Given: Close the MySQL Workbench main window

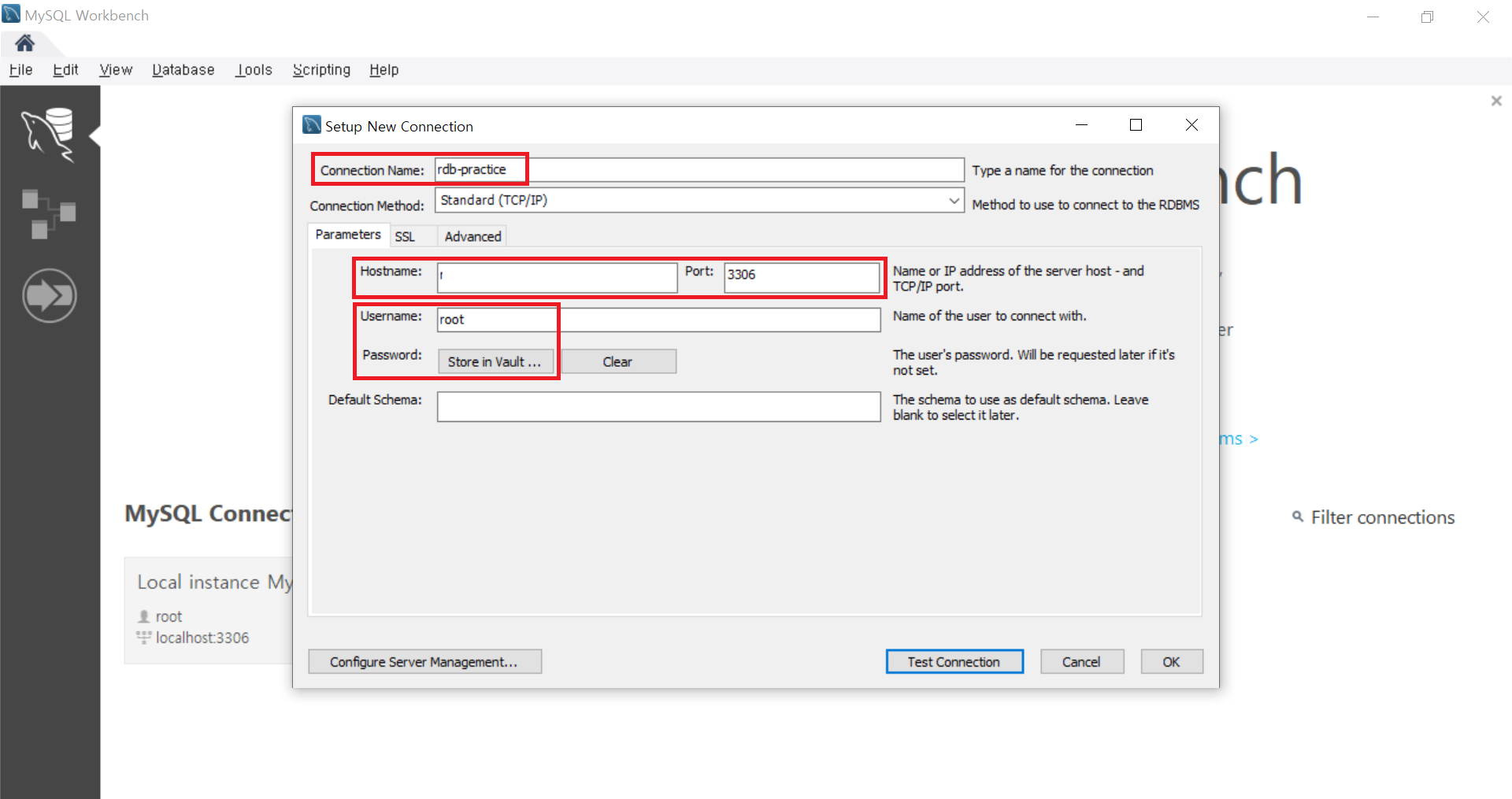Looking at the screenshot, I should coord(1482,17).
